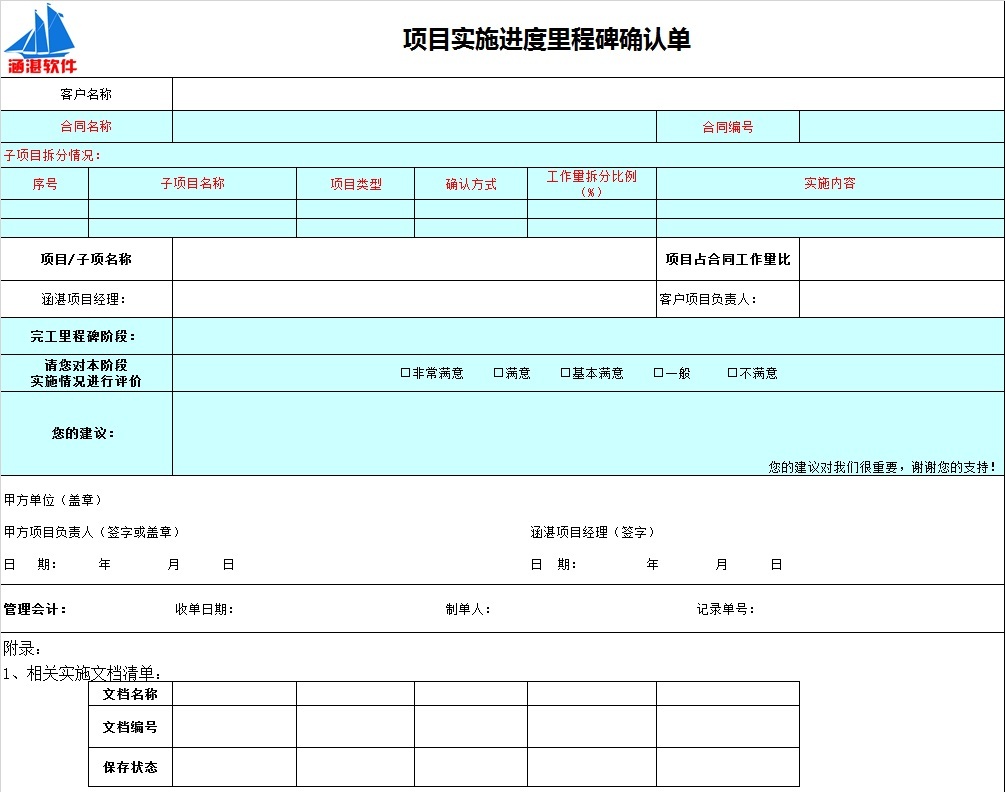1005x792 pixels.
Task: Select the field beside 客户项目负责人
Action: pyautogui.click(x=900, y=299)
